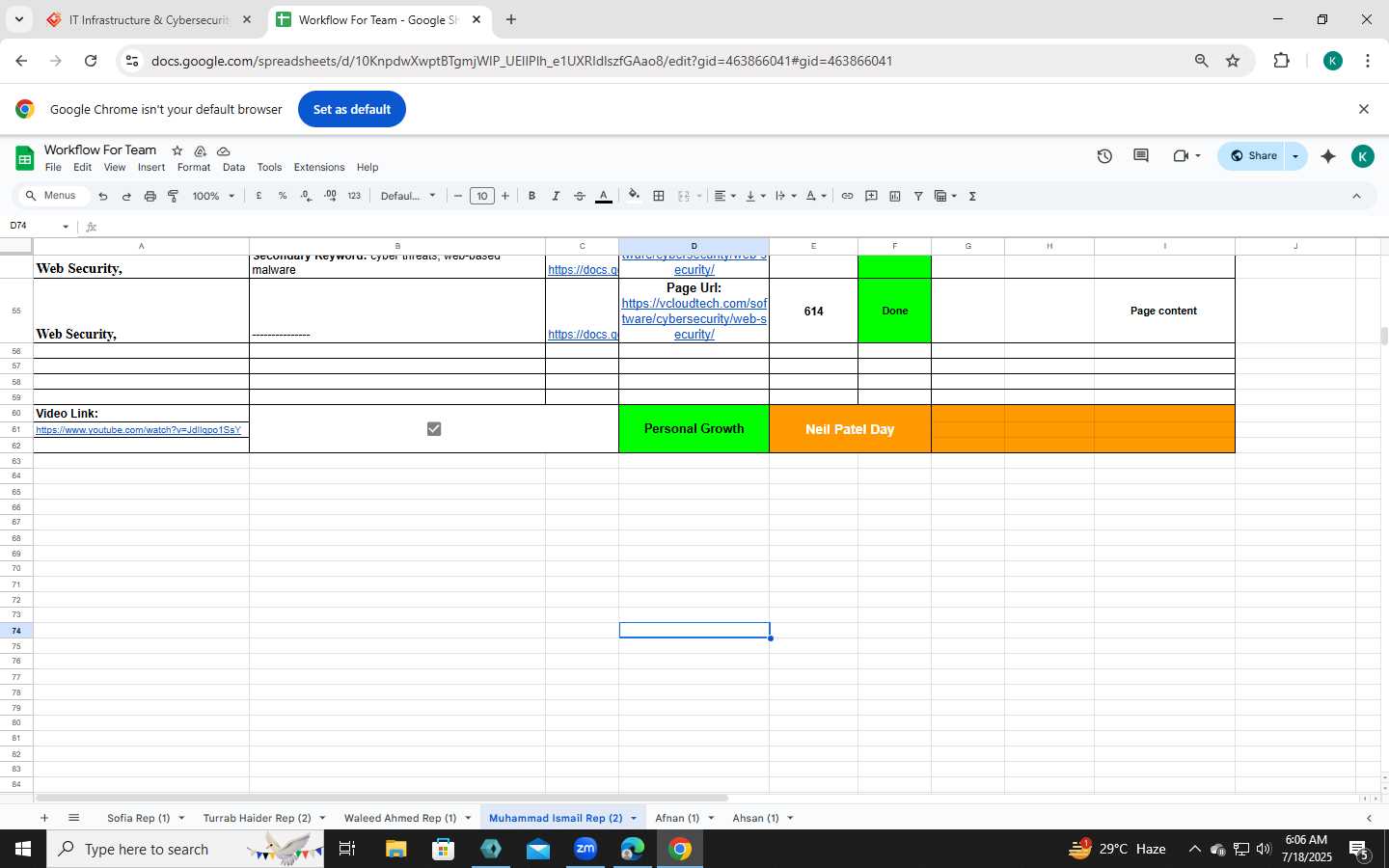Open horizontal align dropdown
This screenshot has width=1389, height=868.
pyautogui.click(x=724, y=196)
